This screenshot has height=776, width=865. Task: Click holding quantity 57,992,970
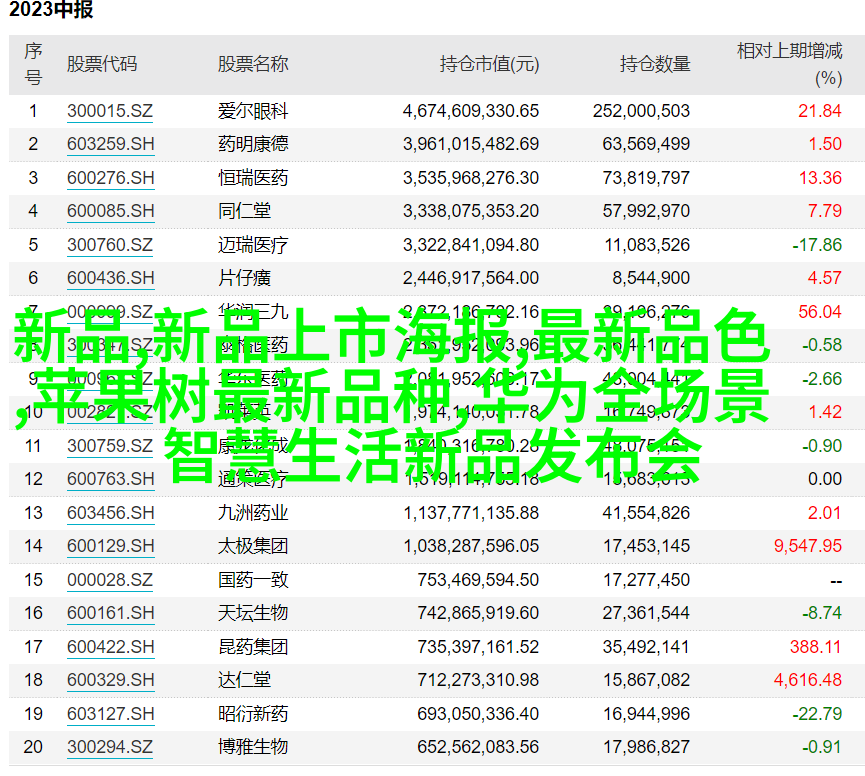click(646, 211)
